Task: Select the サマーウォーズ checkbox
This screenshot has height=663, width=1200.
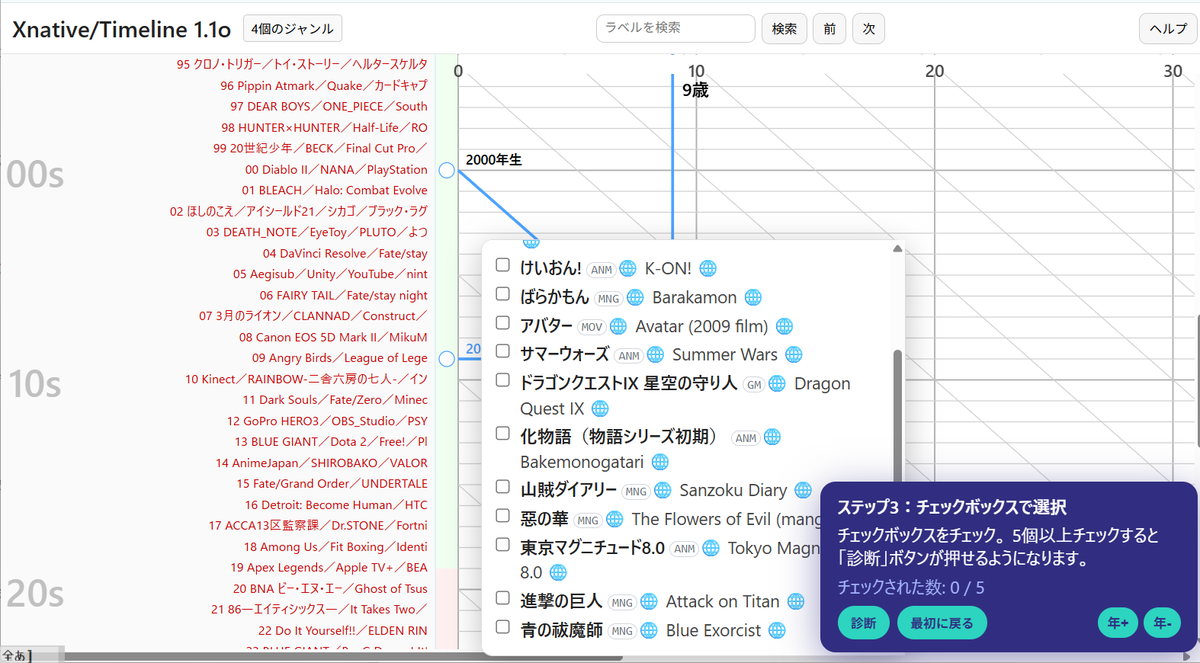Action: 503,352
